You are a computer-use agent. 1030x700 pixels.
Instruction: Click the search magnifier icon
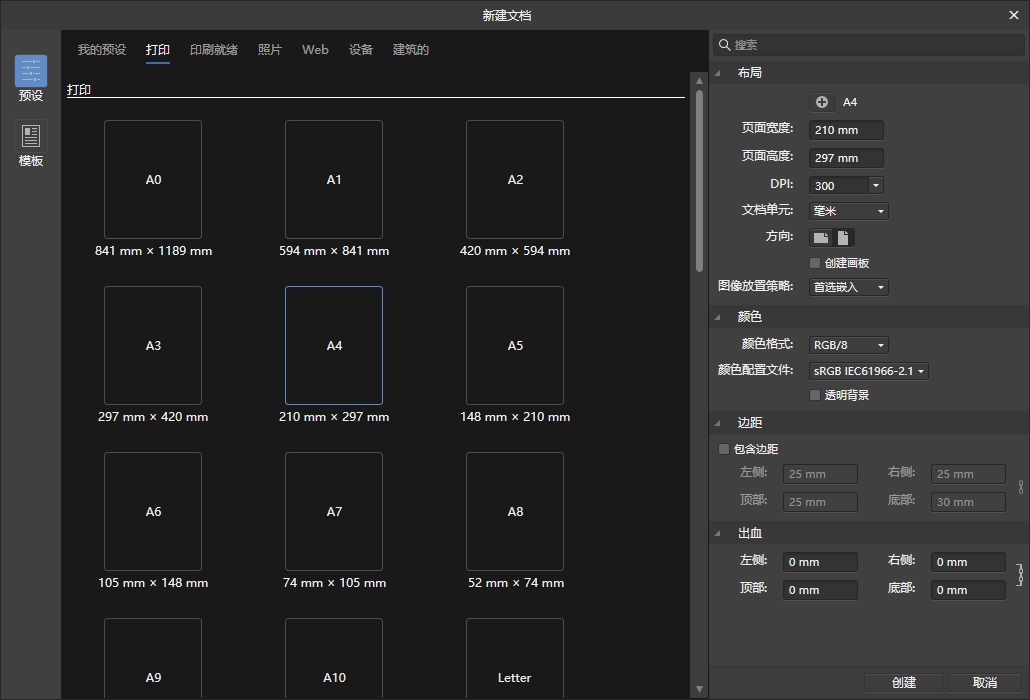(x=724, y=45)
